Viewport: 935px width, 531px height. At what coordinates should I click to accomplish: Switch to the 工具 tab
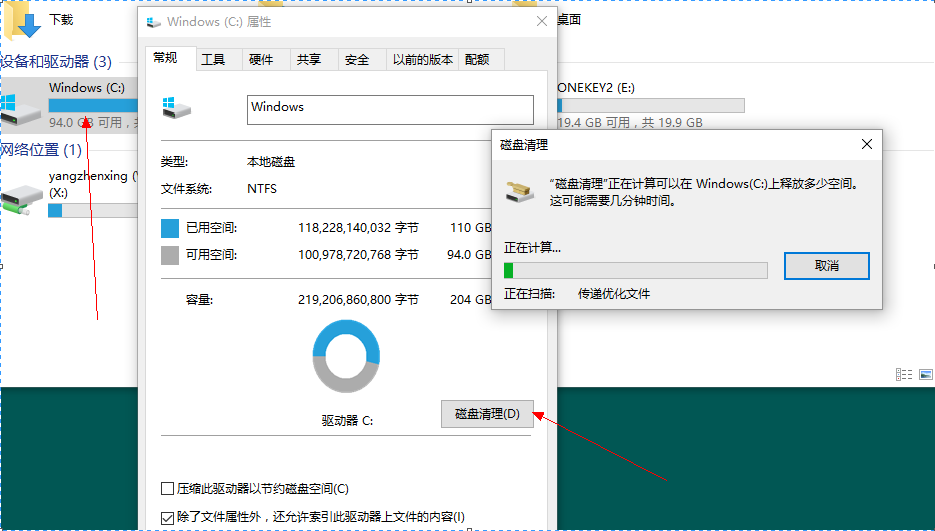click(x=213, y=60)
